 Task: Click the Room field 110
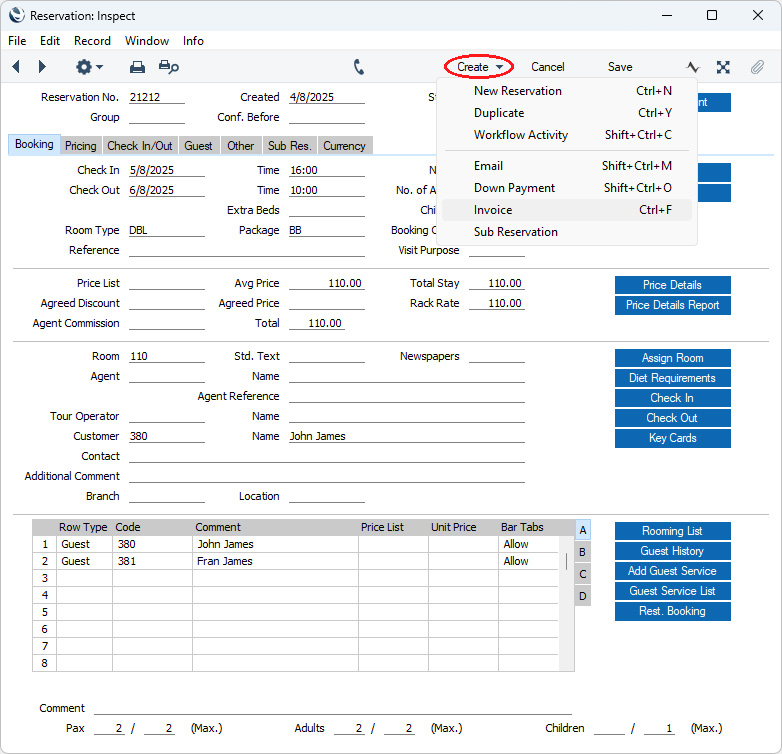click(167, 357)
